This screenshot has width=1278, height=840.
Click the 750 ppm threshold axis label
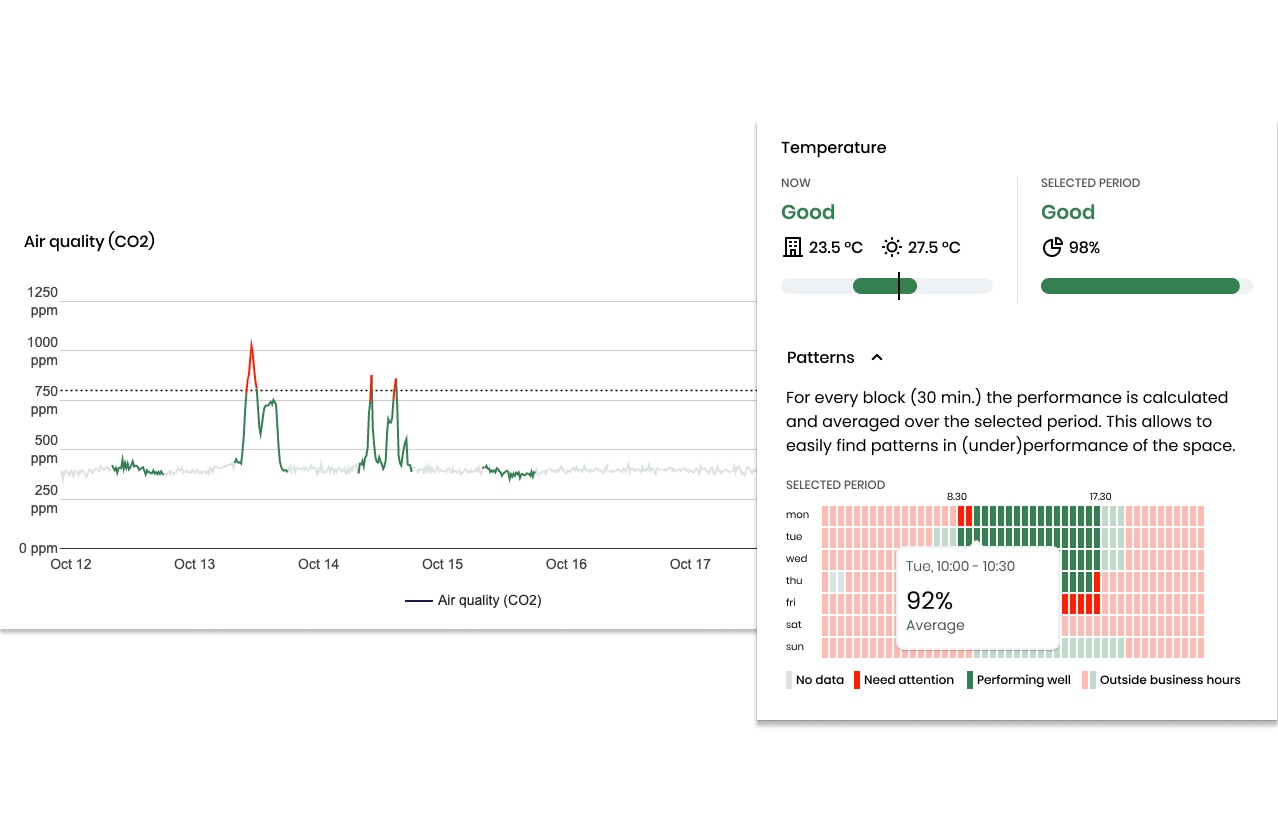point(44,400)
